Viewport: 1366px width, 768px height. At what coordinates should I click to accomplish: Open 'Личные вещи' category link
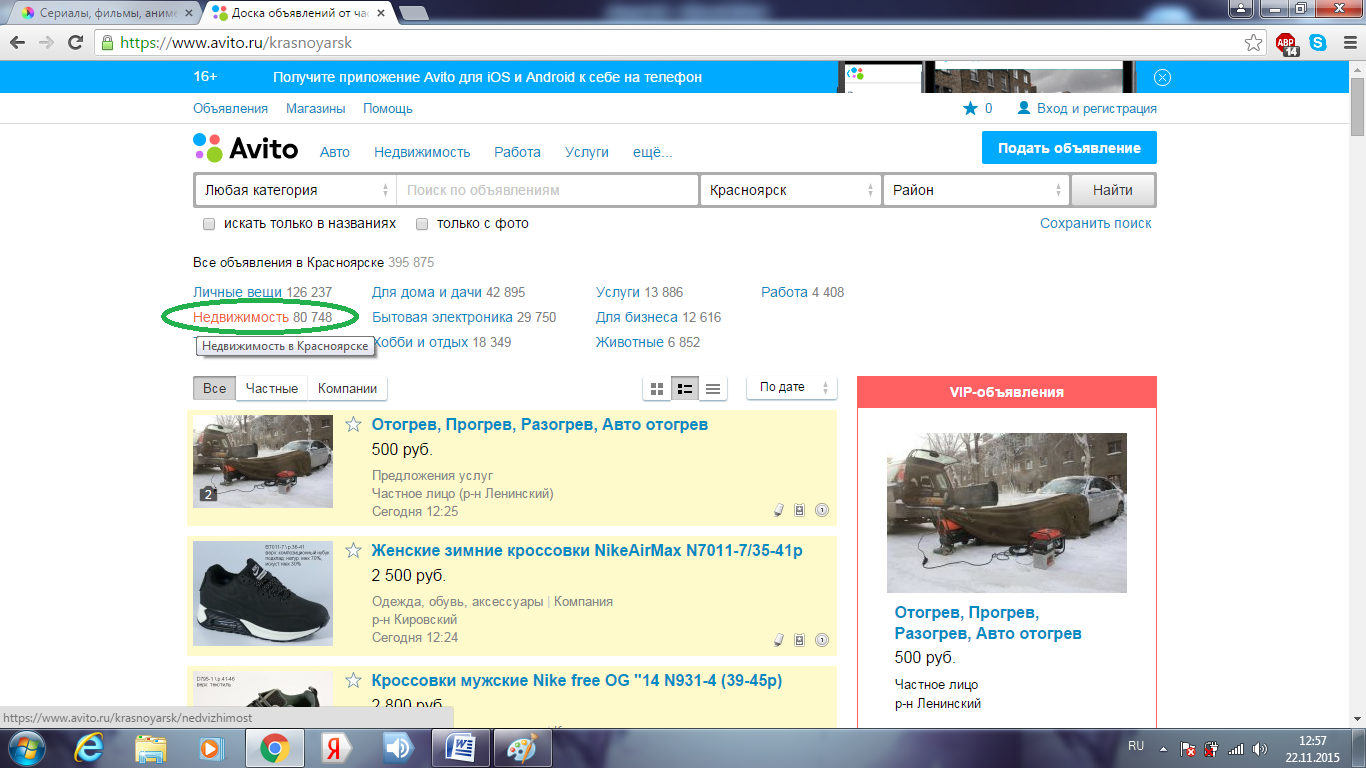(238, 292)
